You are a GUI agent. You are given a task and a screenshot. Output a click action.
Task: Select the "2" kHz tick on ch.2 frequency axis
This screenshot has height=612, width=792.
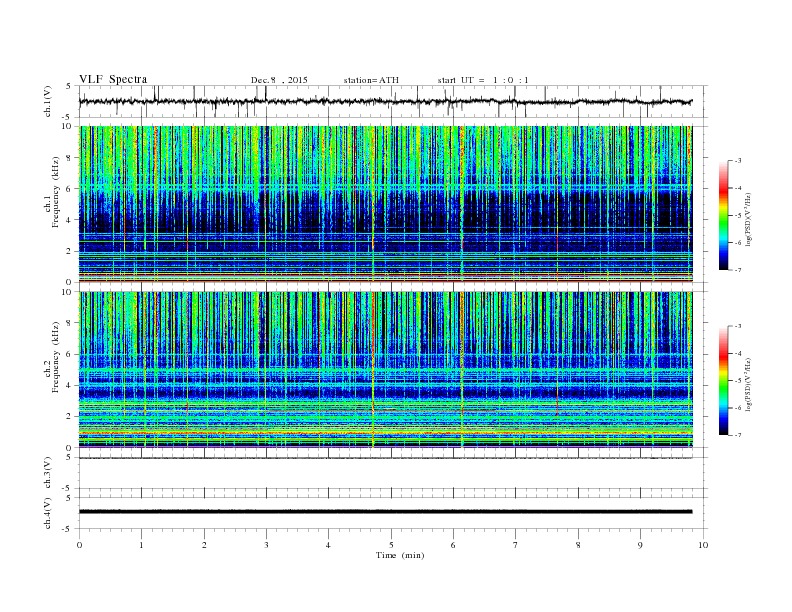click(69, 417)
